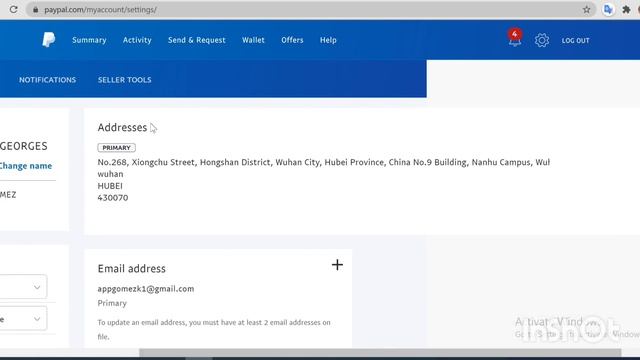Image resolution: width=640 pixels, height=360 pixels.
Task: Click the HUBEI province line
Action: [110, 186]
